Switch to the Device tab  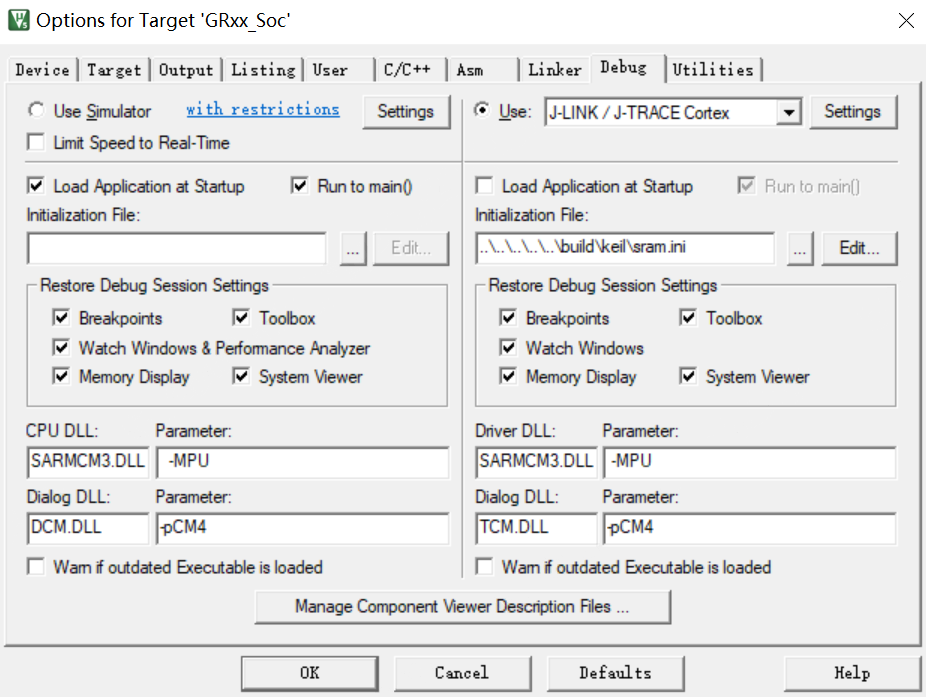pos(42,70)
